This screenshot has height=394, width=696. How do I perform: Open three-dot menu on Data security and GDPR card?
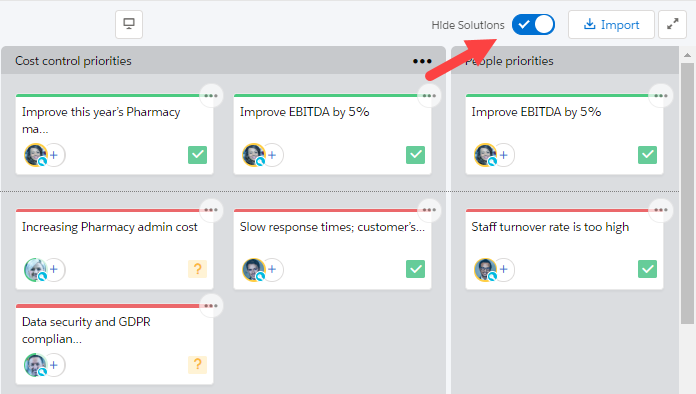point(211,306)
